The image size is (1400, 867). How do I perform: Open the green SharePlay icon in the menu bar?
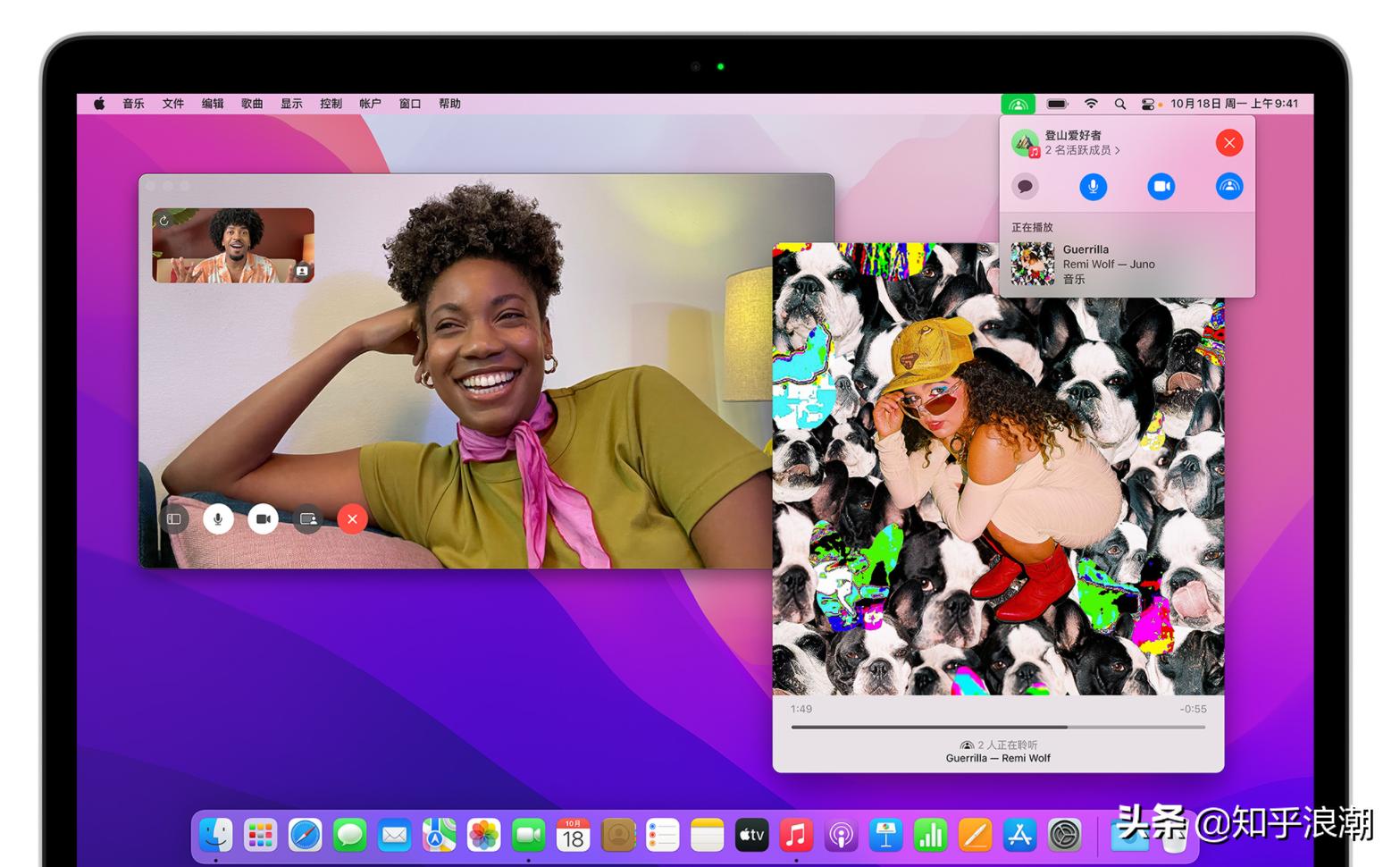click(x=1019, y=104)
